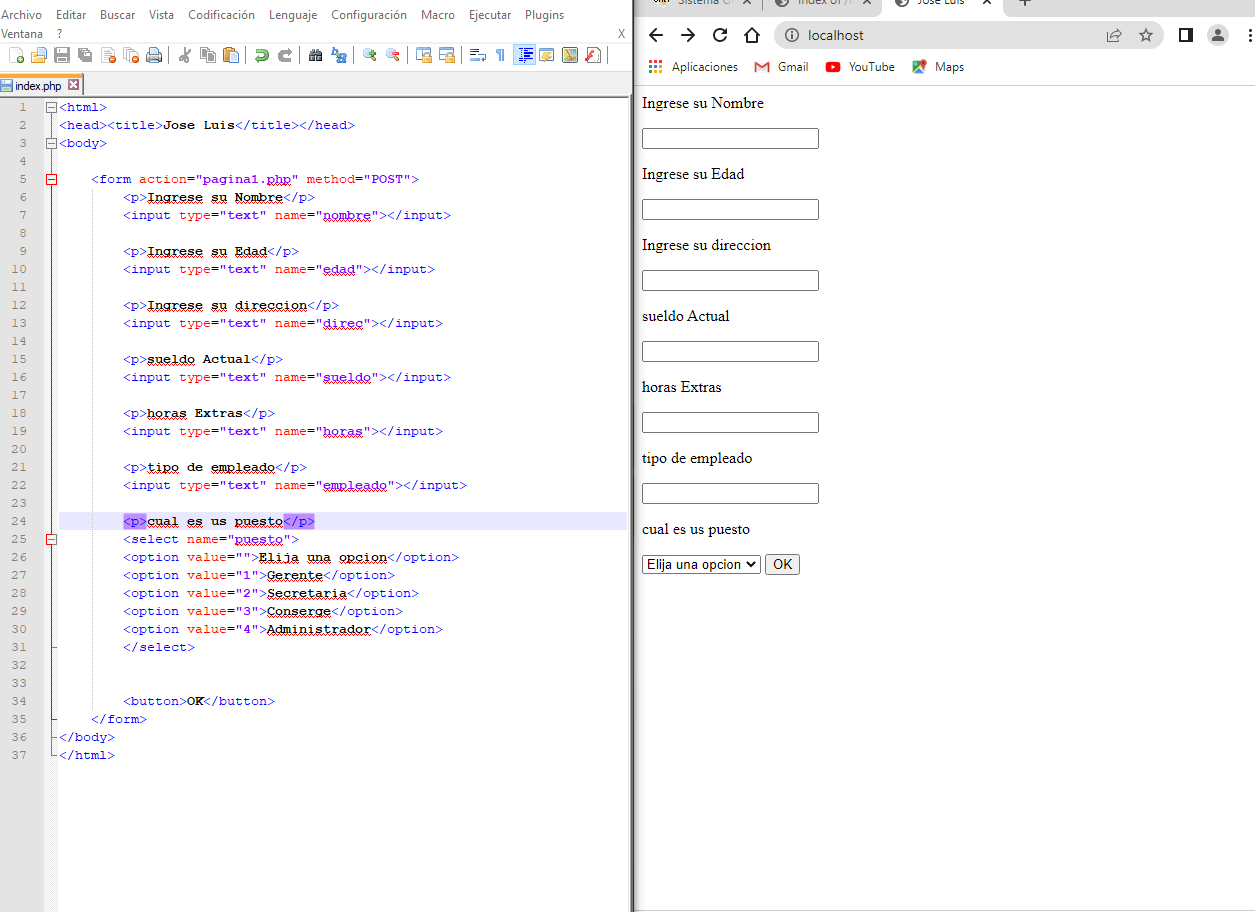1255x912 pixels.
Task: Toggle the indent guide toolbar icon
Action: pyautogui.click(x=524, y=55)
